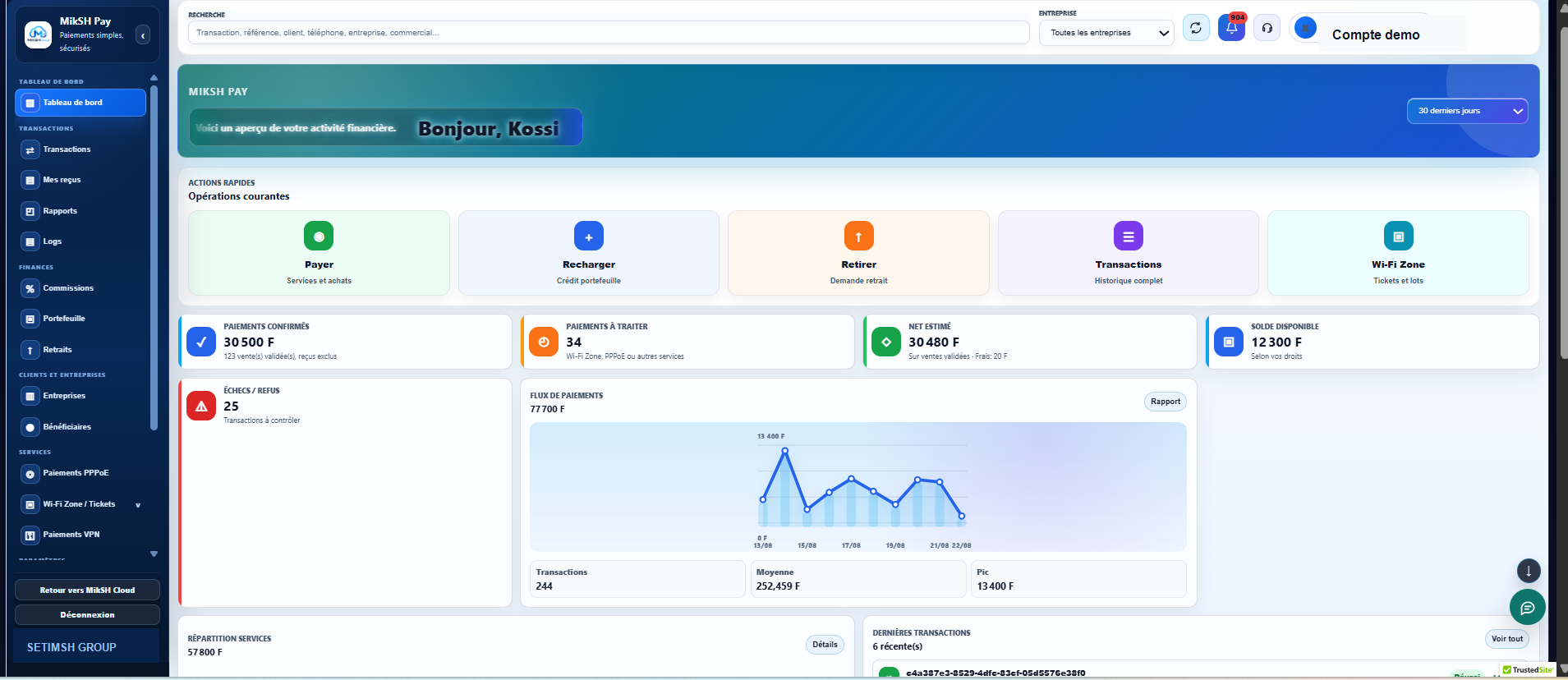
Task: Click the MikSH Pay logo icon
Action: 38,34
